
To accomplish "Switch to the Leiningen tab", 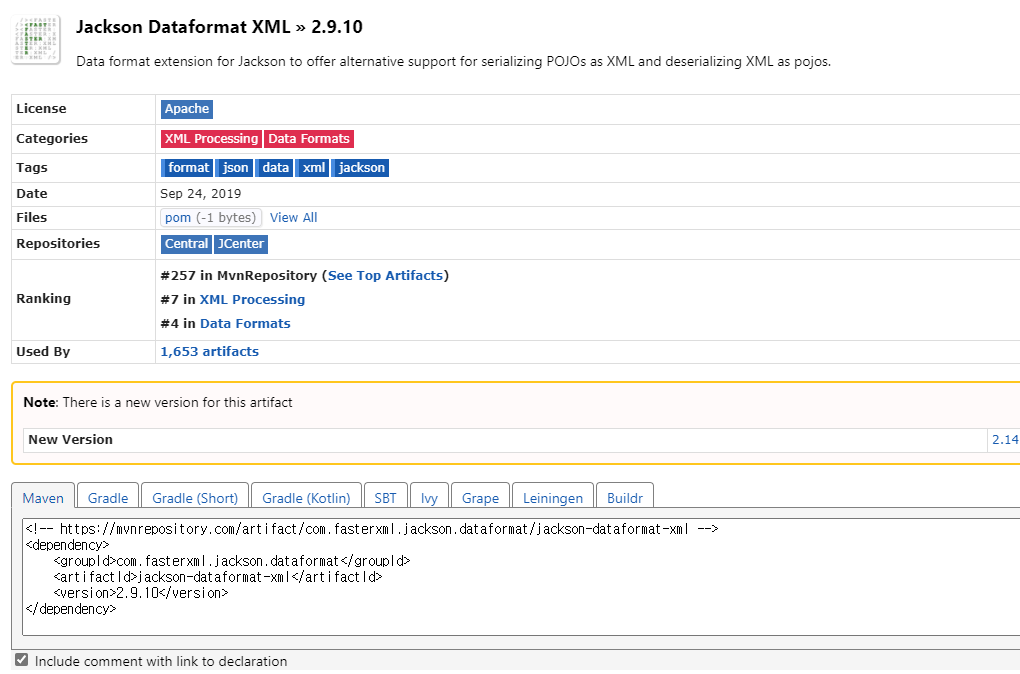I will (553, 498).
